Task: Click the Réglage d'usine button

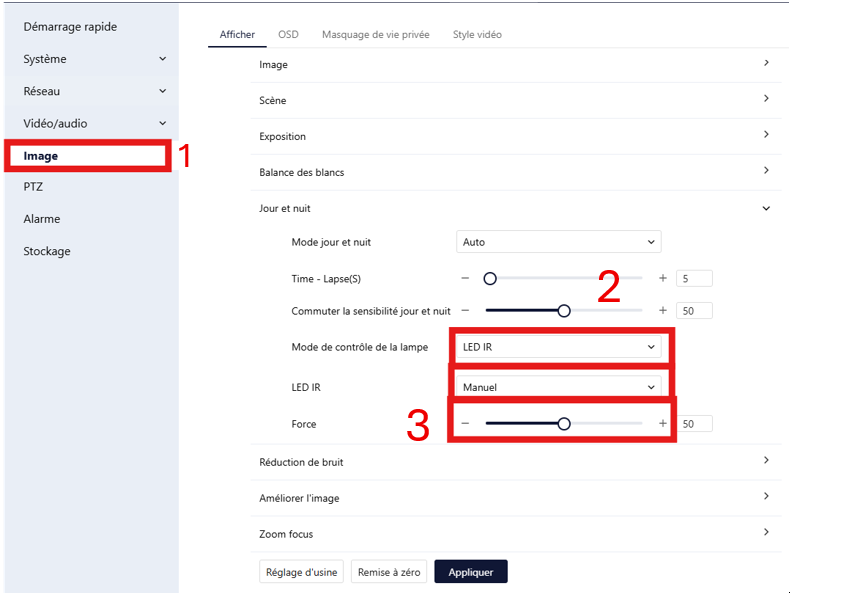Action: pos(302,572)
